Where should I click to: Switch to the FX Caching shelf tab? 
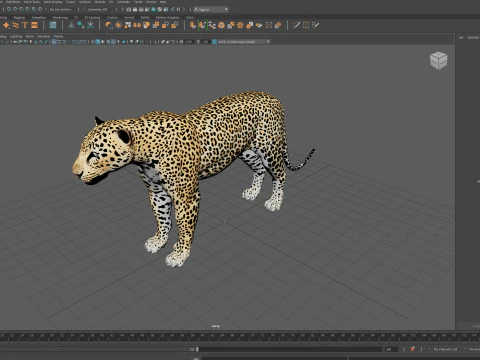tap(92, 17)
